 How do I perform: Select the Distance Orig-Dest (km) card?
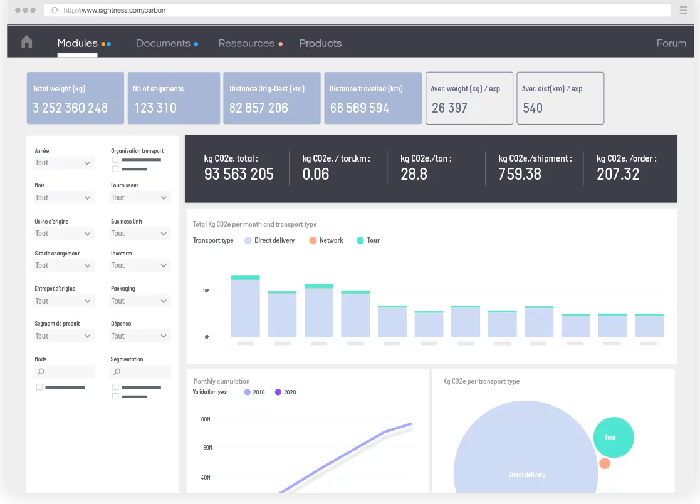coord(271,98)
